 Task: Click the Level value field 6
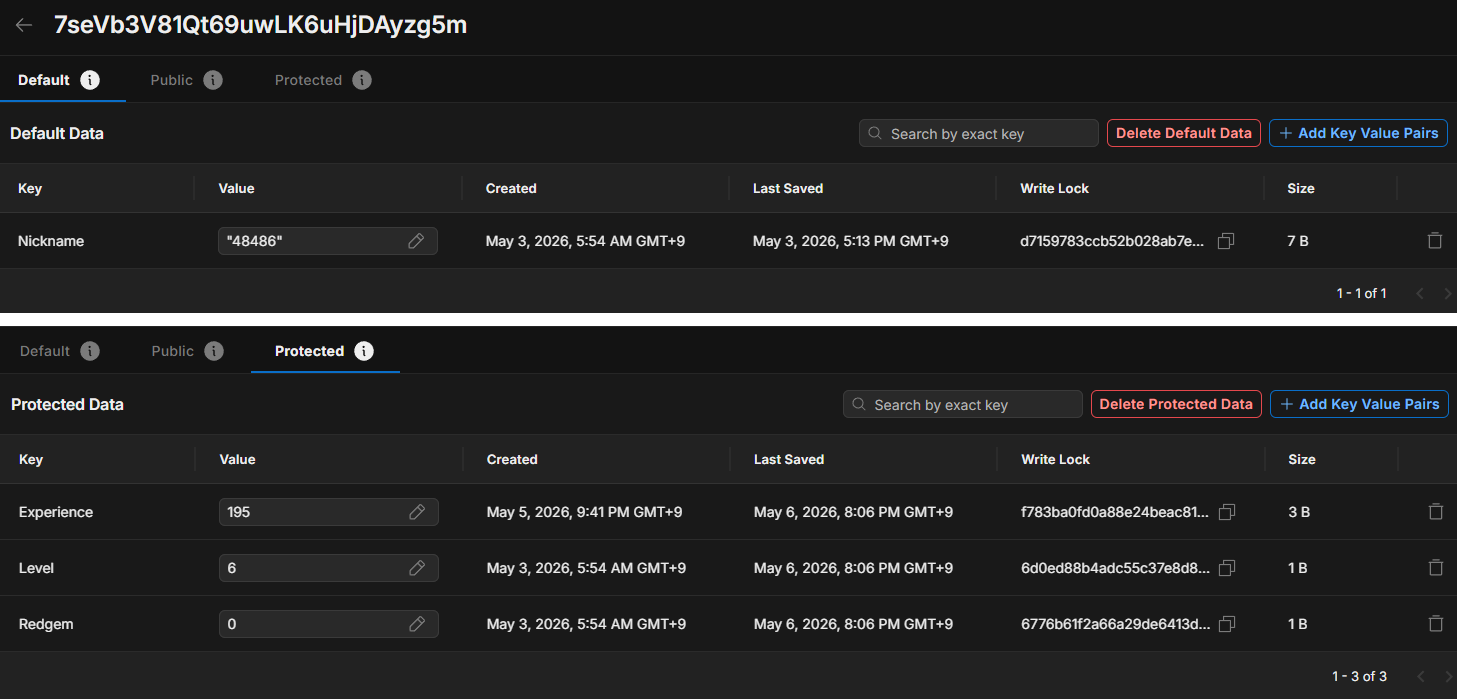click(329, 568)
